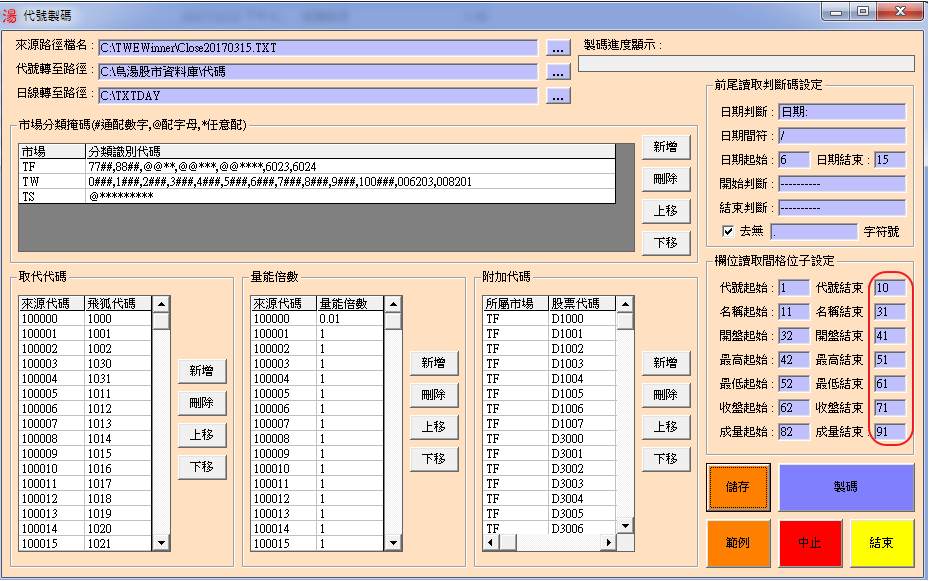The height and width of the screenshot is (581, 930).
Task: Select the TF market row in 市場分類掩碼
Action: point(317,167)
